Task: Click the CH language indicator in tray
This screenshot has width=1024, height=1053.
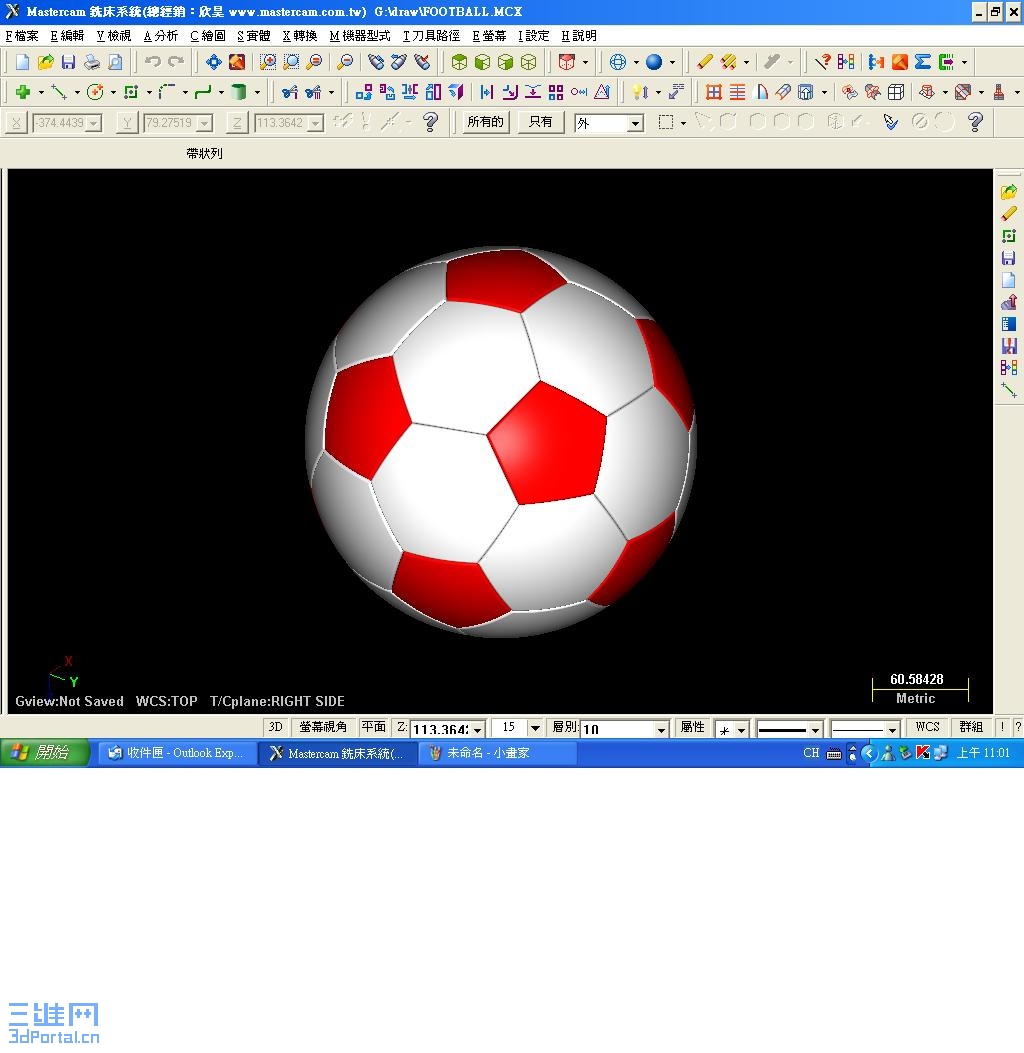Action: pos(811,753)
